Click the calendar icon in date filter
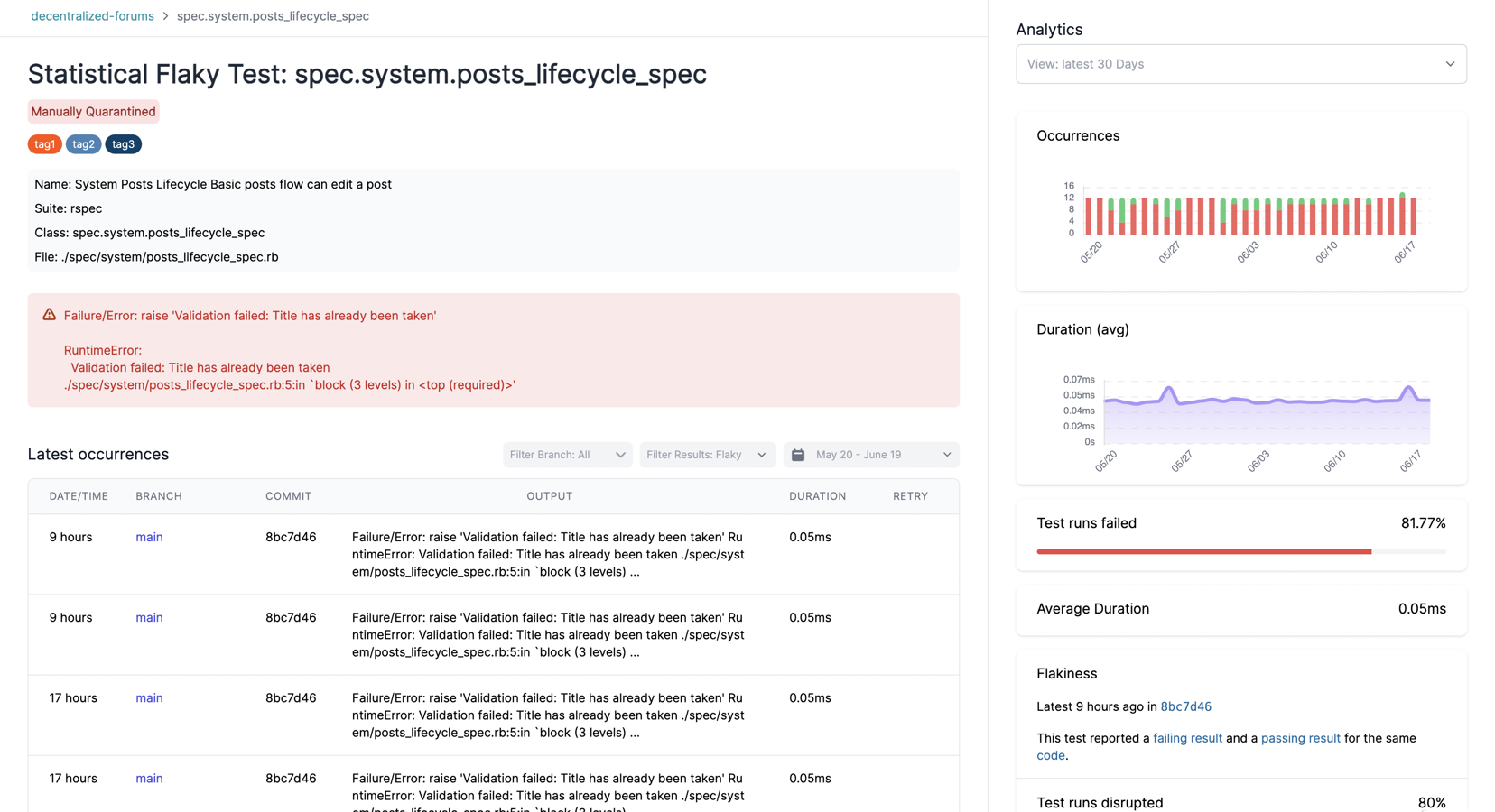 (798, 455)
